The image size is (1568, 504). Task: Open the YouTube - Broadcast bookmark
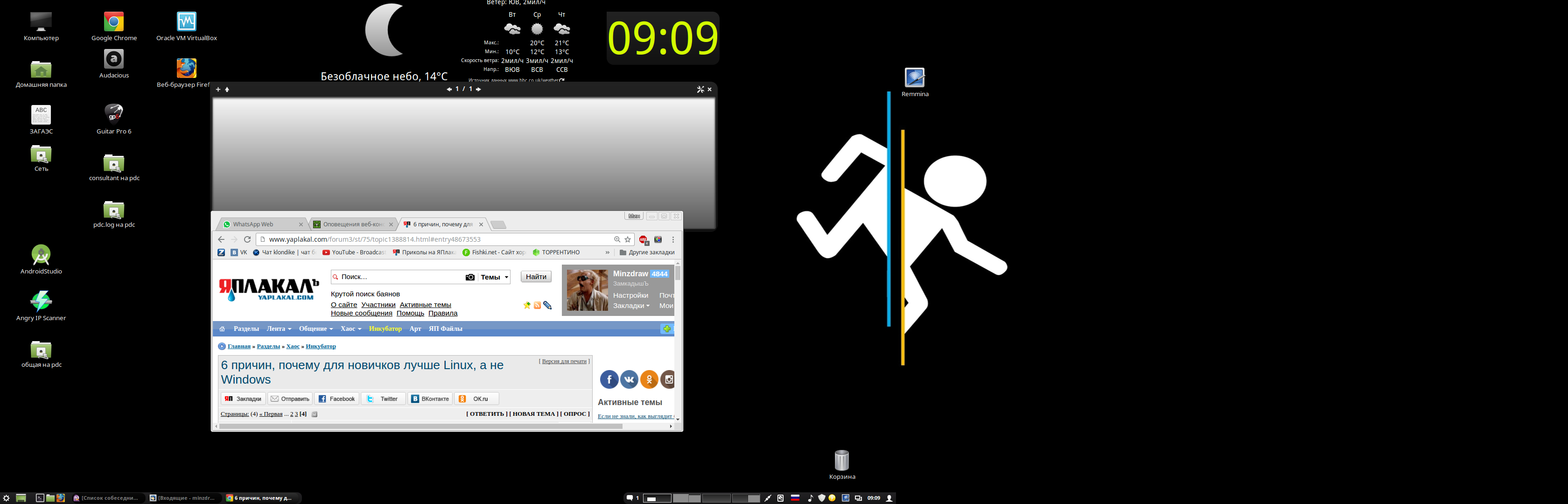coord(354,252)
